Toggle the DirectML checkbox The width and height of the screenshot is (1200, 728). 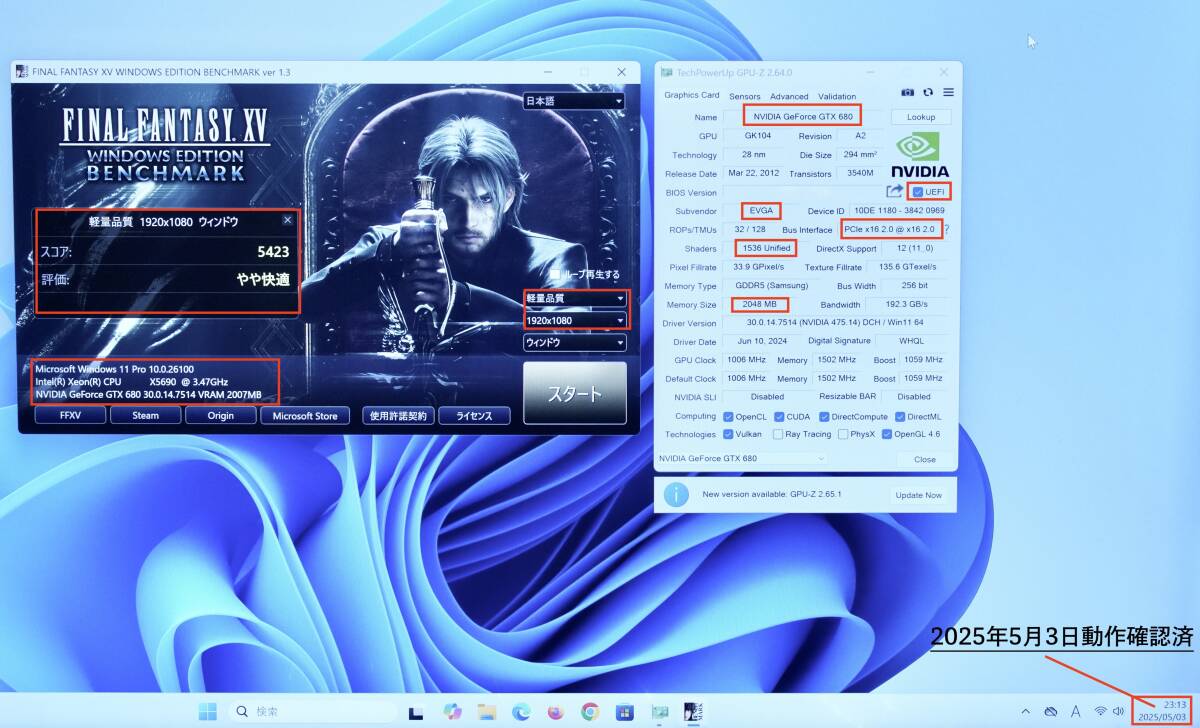[898, 416]
